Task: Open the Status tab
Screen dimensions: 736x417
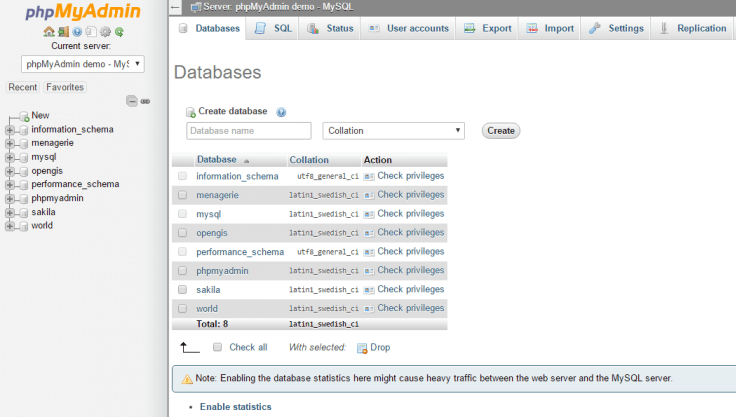Action: click(330, 28)
